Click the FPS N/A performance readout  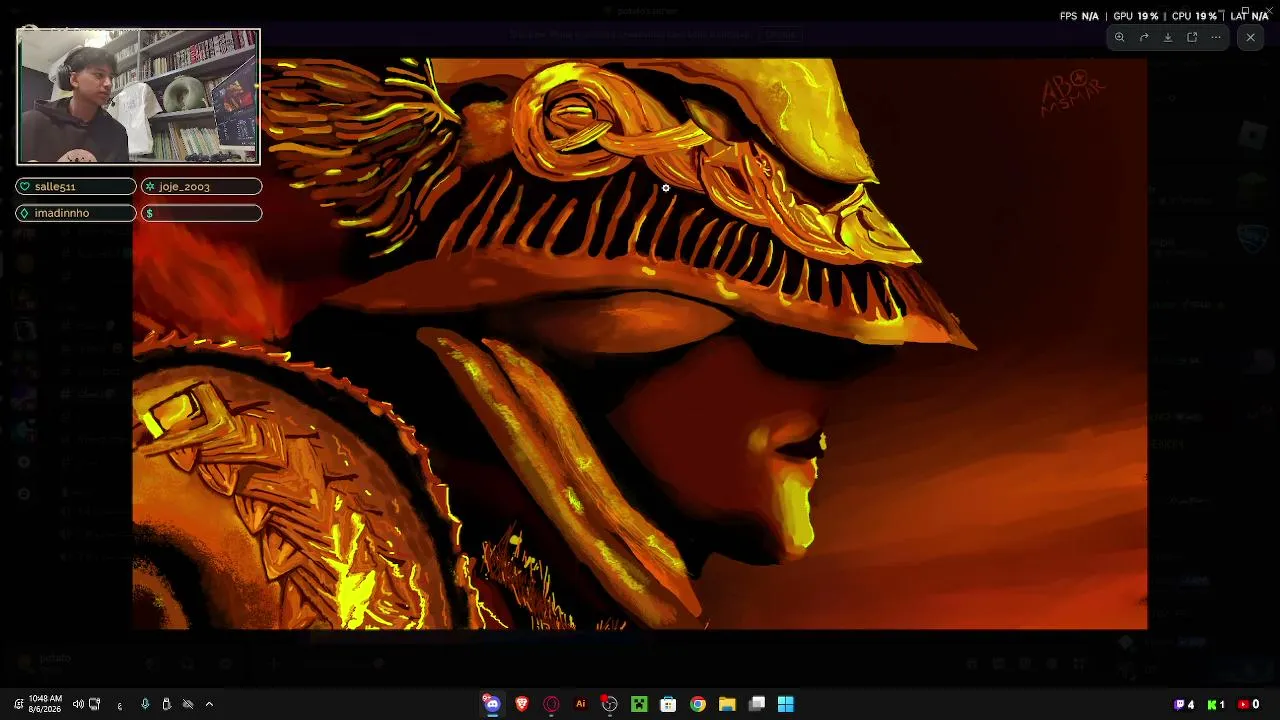pos(1079,16)
